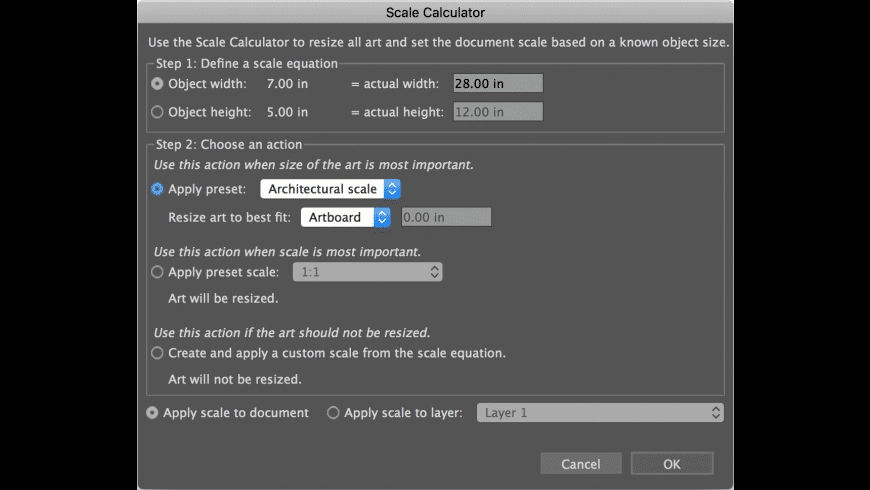
Task: Click the Scale Calculator title text
Action: point(436,13)
